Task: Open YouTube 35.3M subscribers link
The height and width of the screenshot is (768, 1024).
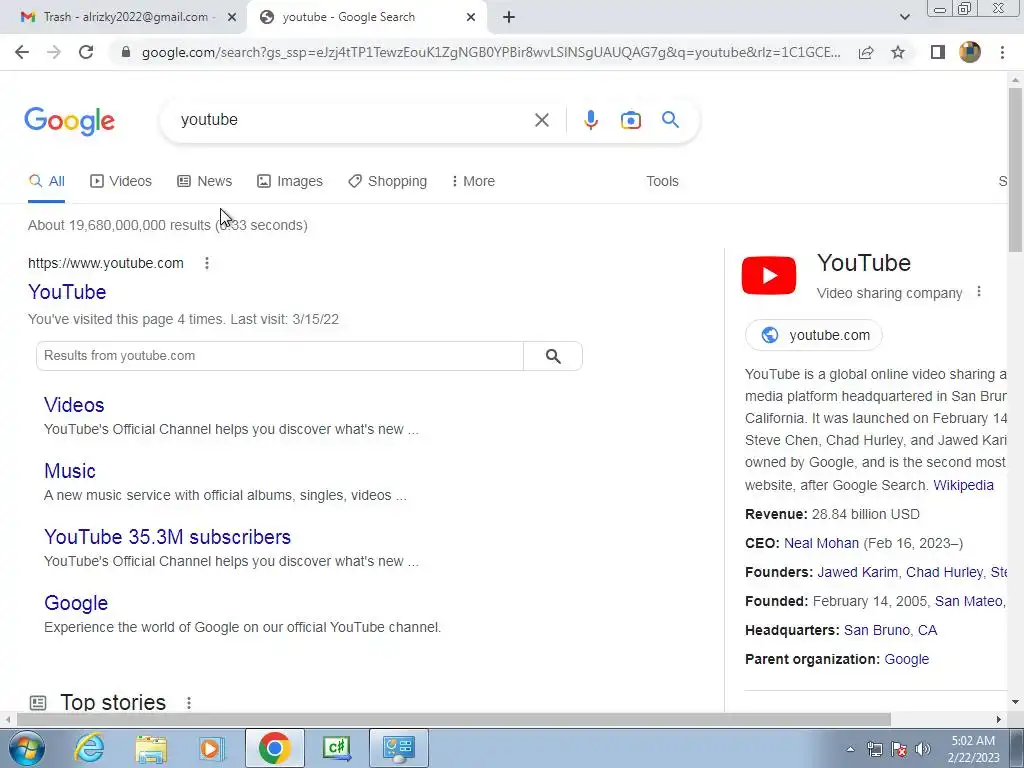Action: 167,537
